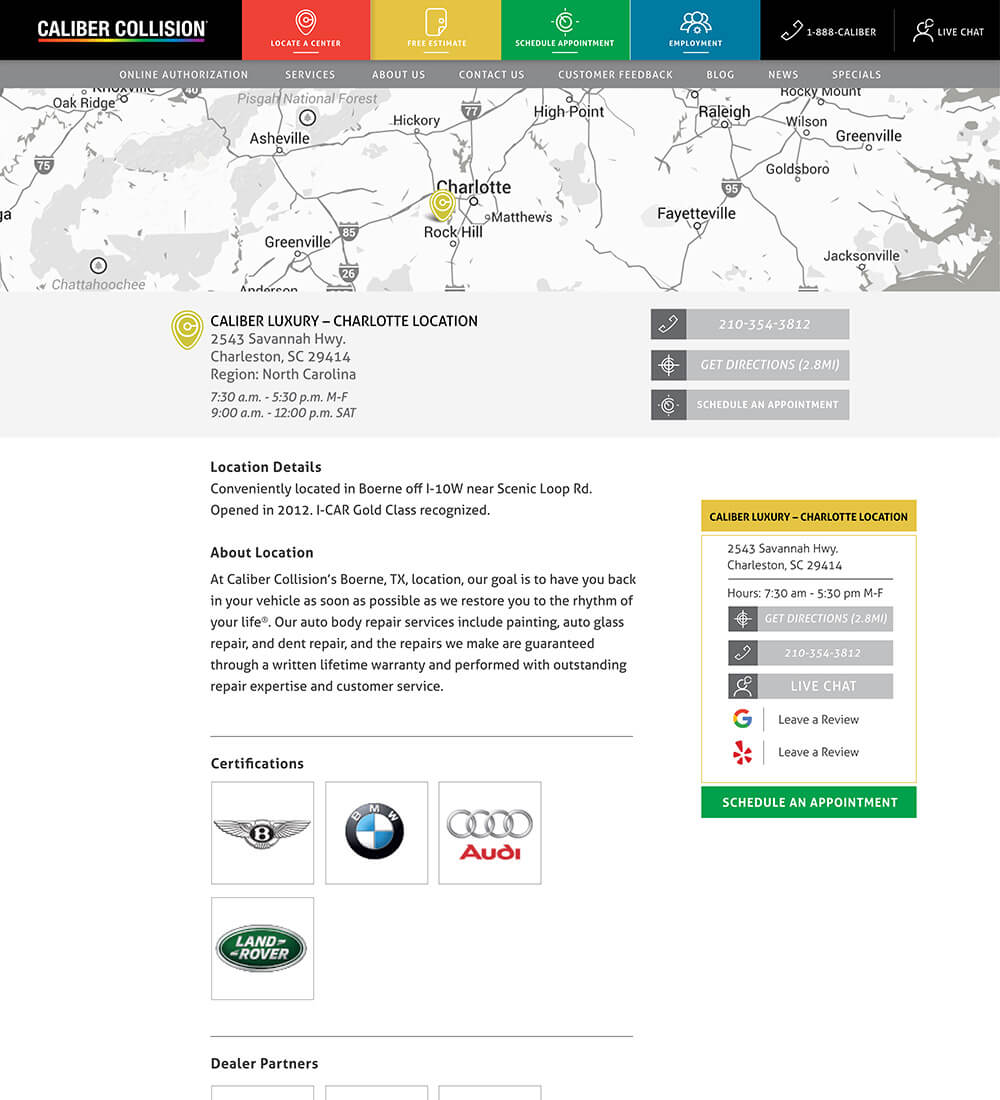Select the Schedule Appointment header icon
This screenshot has height=1100, width=1000.
click(x=565, y=22)
